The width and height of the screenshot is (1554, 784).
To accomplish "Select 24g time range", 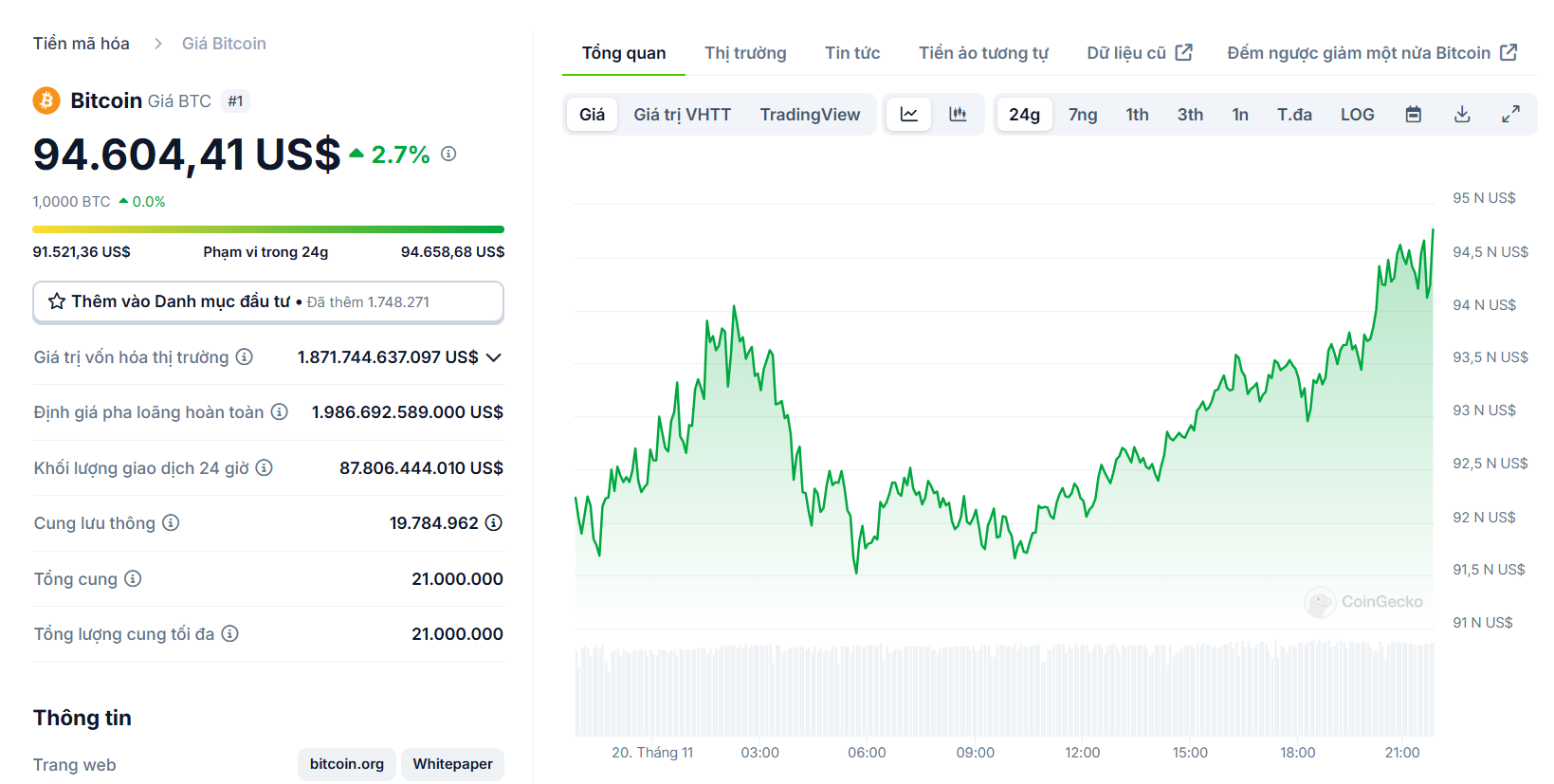I will 1024,115.
